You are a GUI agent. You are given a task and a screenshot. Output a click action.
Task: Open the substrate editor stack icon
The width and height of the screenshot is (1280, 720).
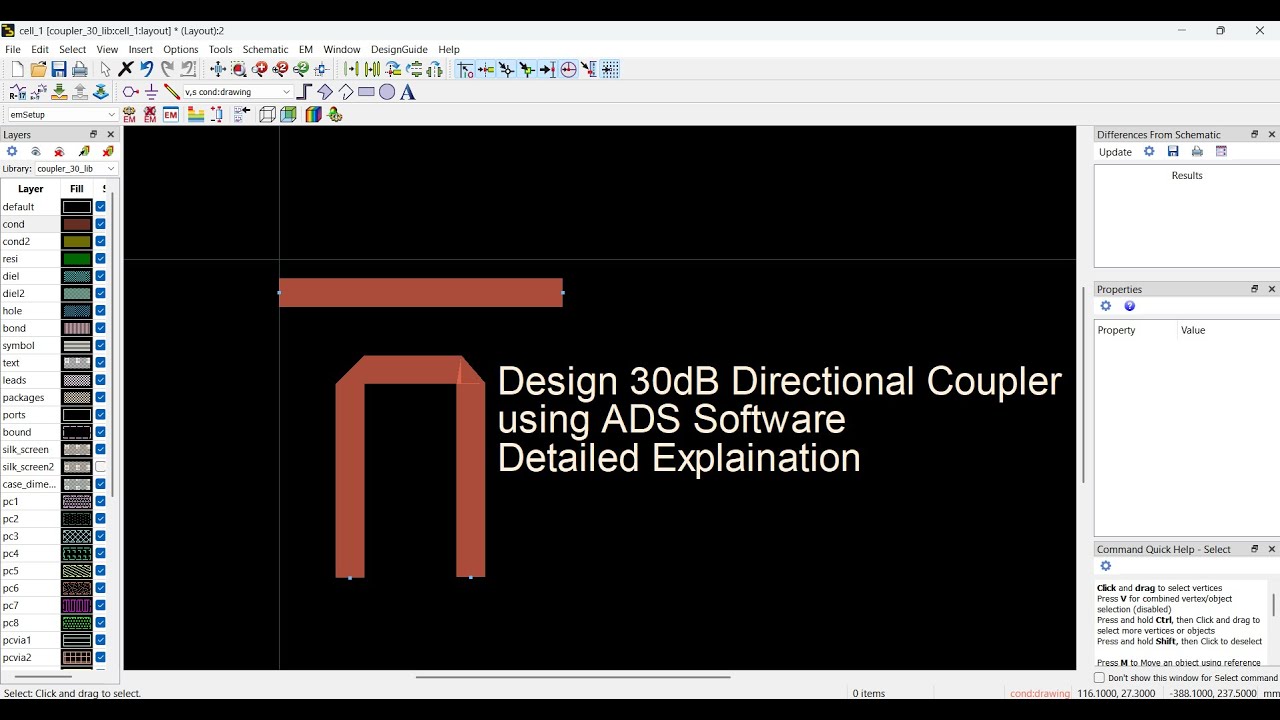[x=196, y=115]
